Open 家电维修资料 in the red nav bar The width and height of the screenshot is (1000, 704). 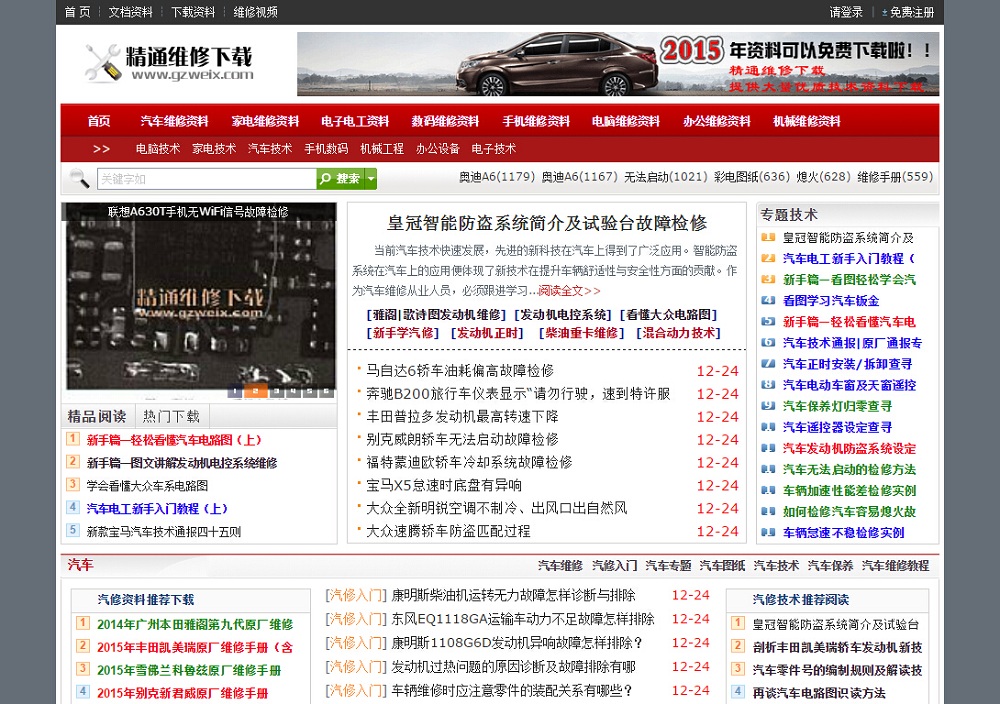coord(265,121)
